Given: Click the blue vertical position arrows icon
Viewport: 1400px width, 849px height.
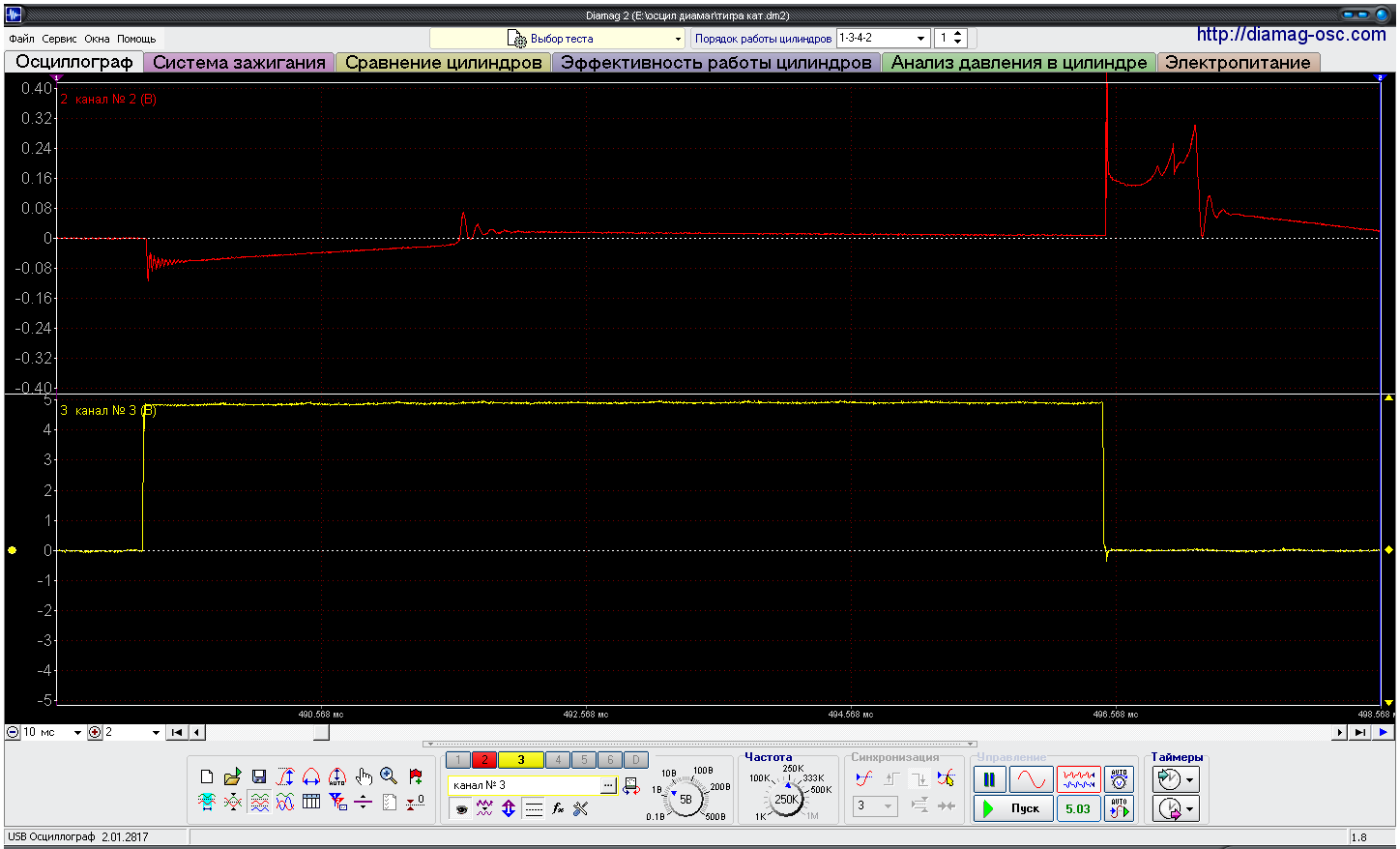Looking at the screenshot, I should [509, 809].
